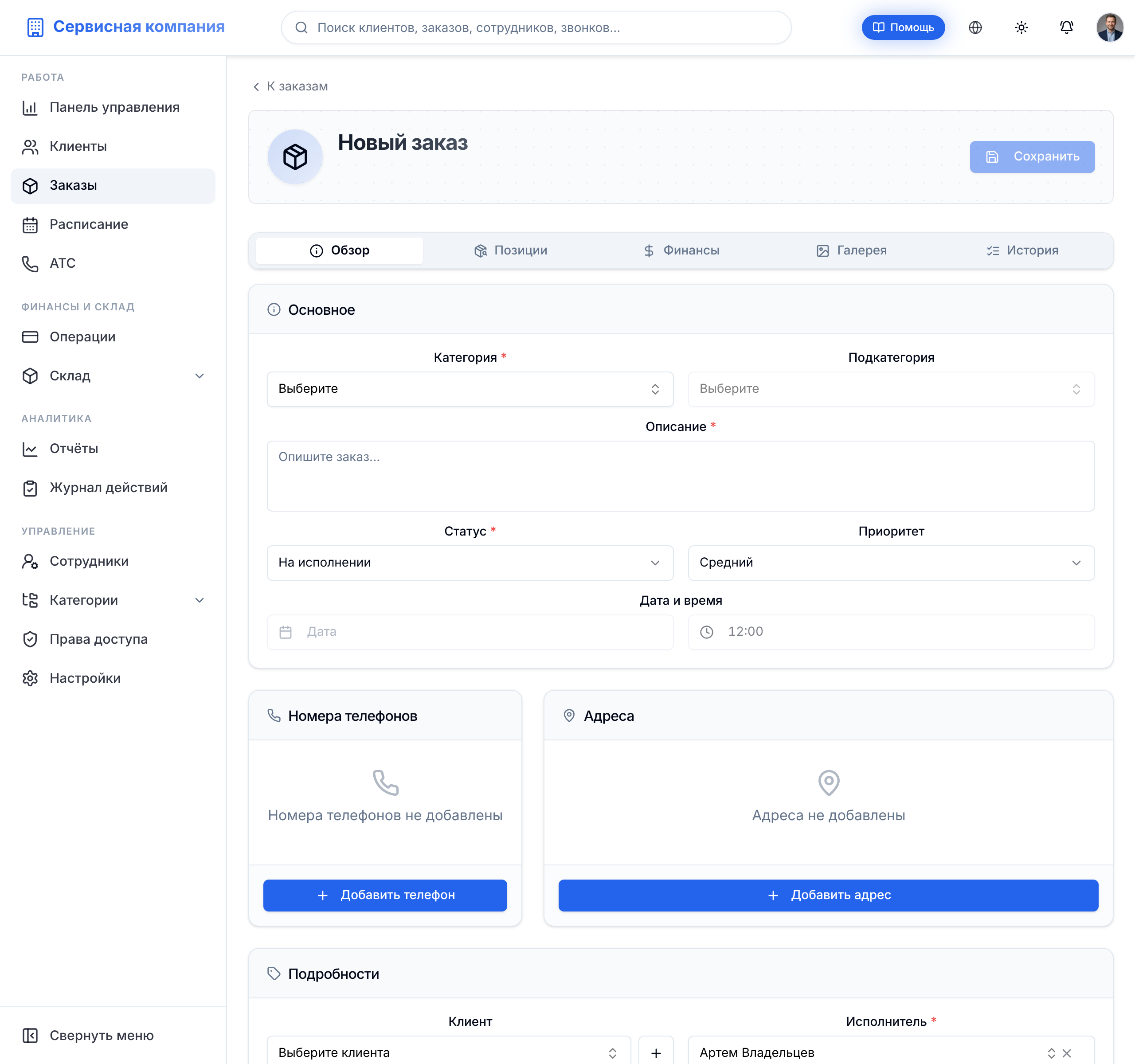Open Панель управления in the sidebar
The width and height of the screenshot is (1135, 1064).
[x=113, y=107]
